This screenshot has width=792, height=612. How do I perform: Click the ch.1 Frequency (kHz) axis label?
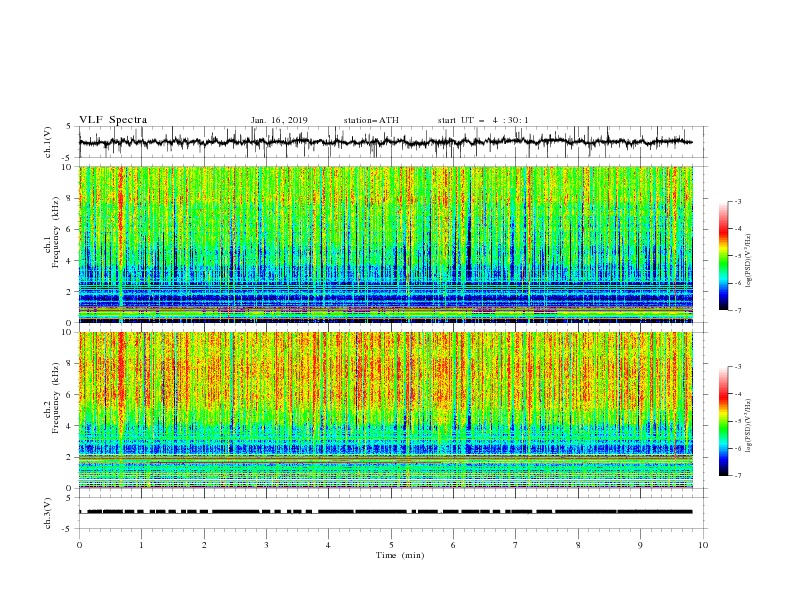tap(52, 232)
